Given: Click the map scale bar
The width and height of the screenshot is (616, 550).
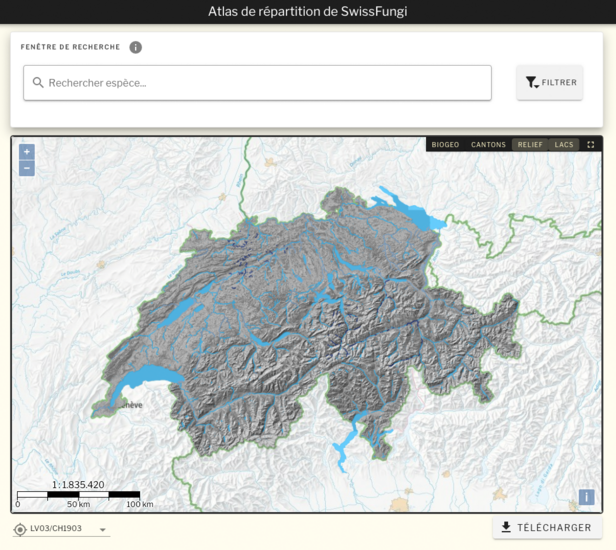Looking at the screenshot, I should click(78, 494).
